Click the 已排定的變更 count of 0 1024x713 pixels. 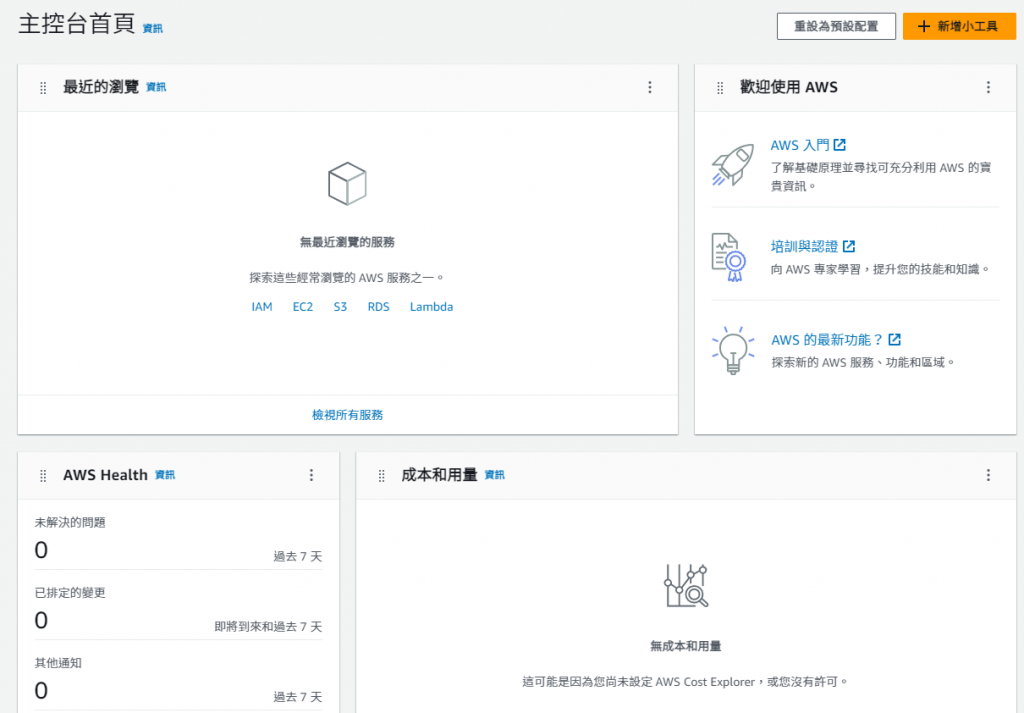tap(41, 620)
